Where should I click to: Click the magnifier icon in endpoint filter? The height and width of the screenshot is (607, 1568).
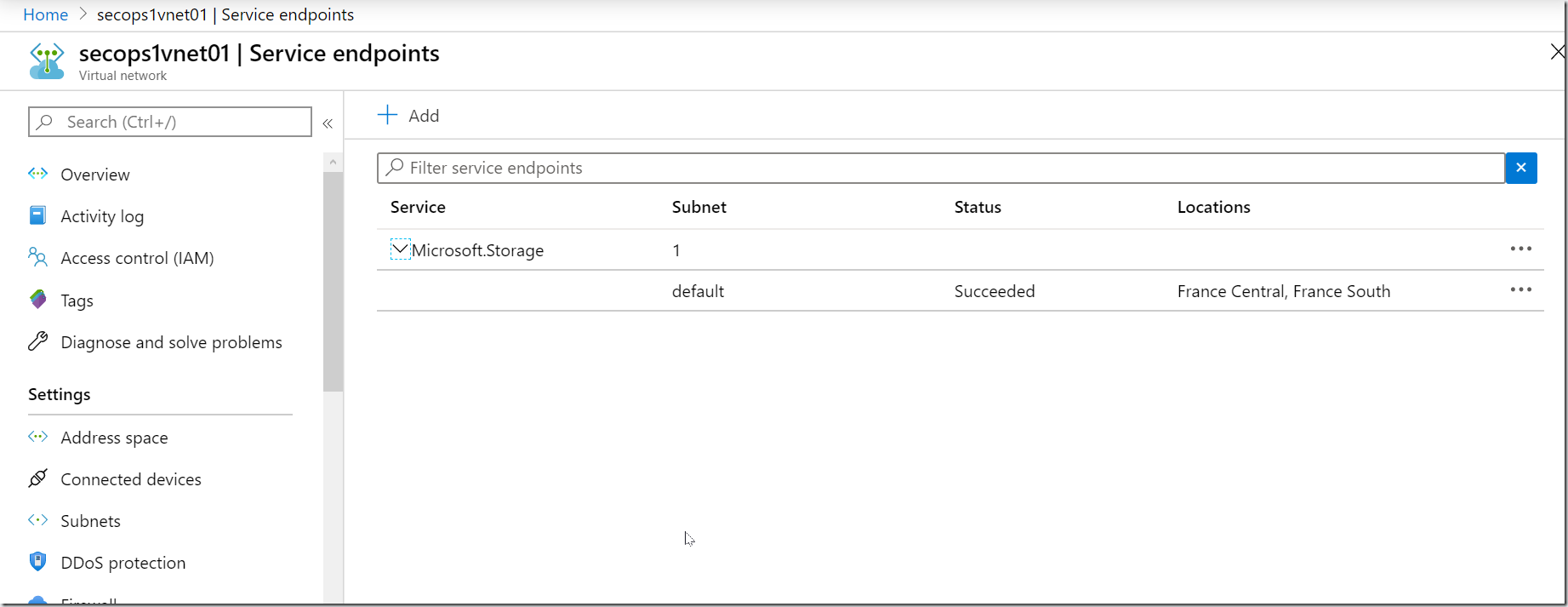(x=395, y=168)
